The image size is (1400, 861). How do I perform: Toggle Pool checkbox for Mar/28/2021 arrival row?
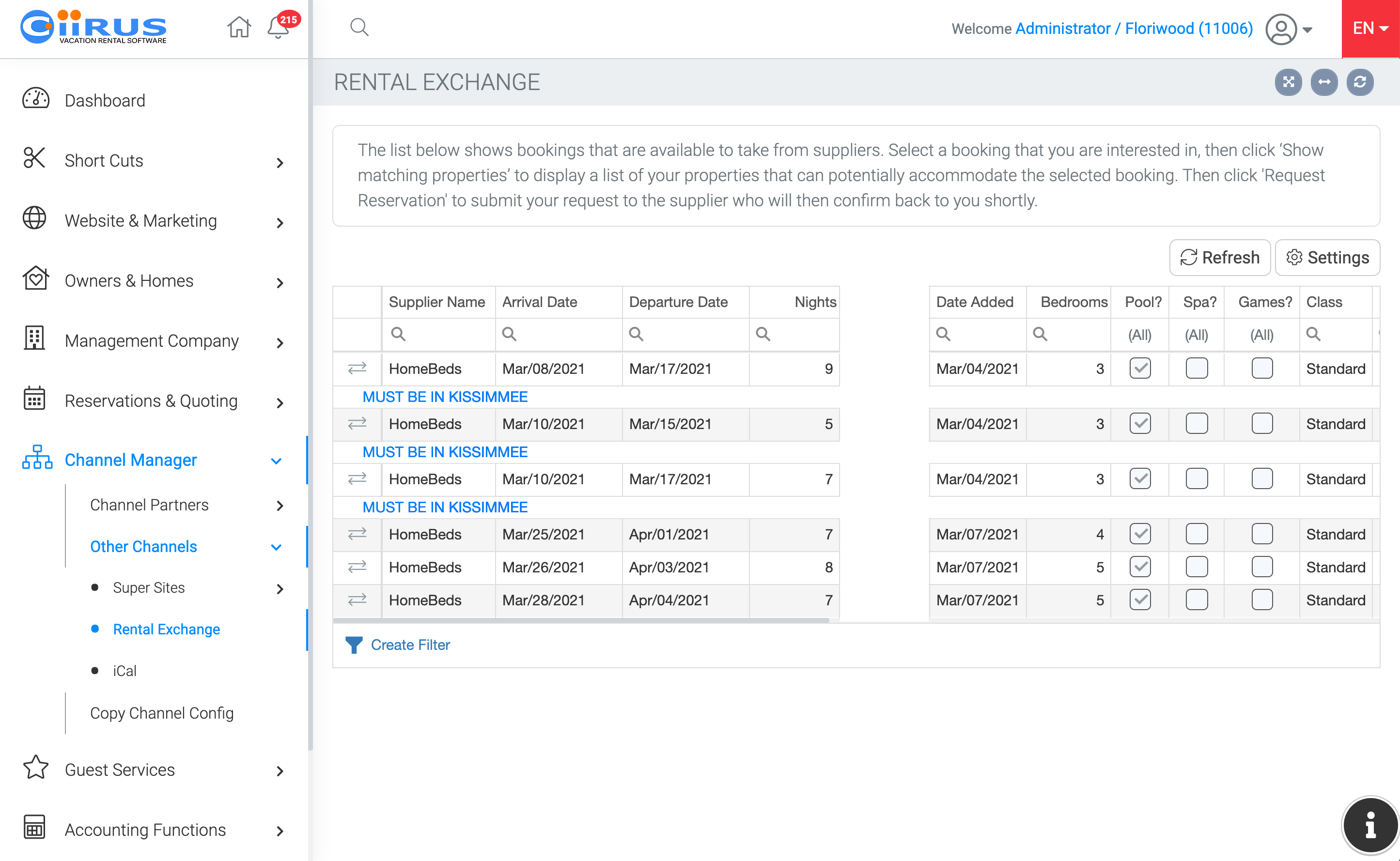[x=1140, y=600]
